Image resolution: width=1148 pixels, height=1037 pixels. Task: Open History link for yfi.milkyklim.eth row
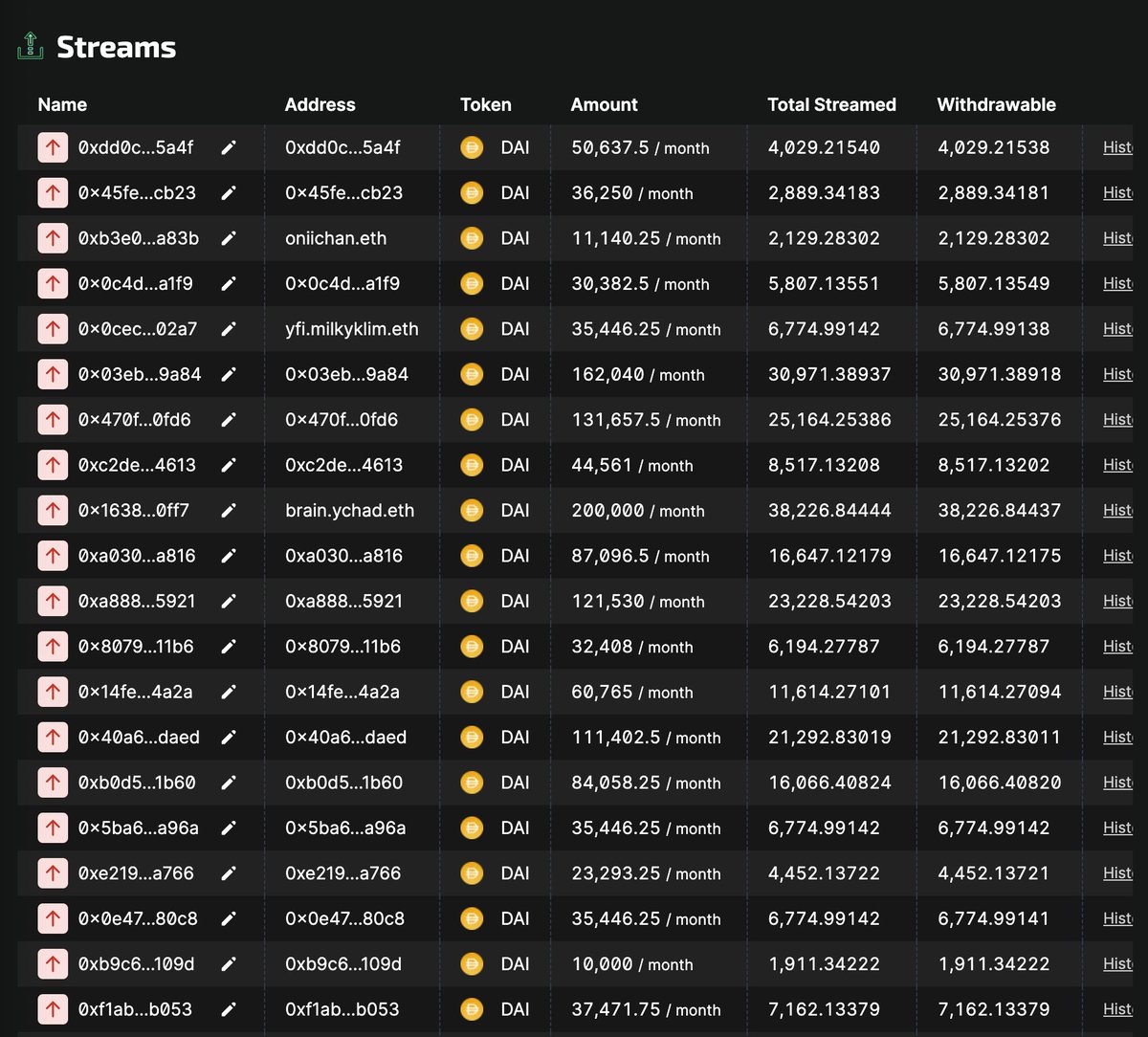[1117, 329]
